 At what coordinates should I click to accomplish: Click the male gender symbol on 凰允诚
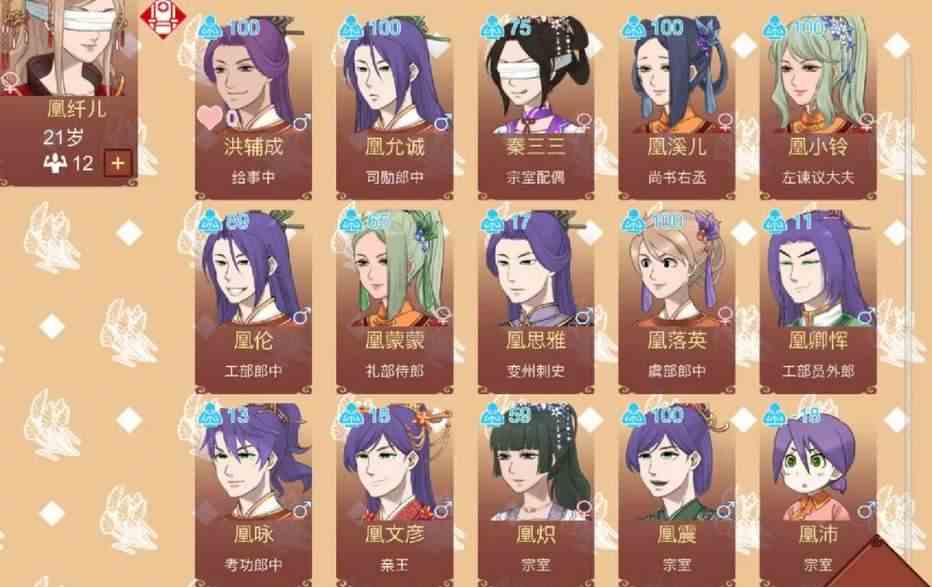click(442, 124)
